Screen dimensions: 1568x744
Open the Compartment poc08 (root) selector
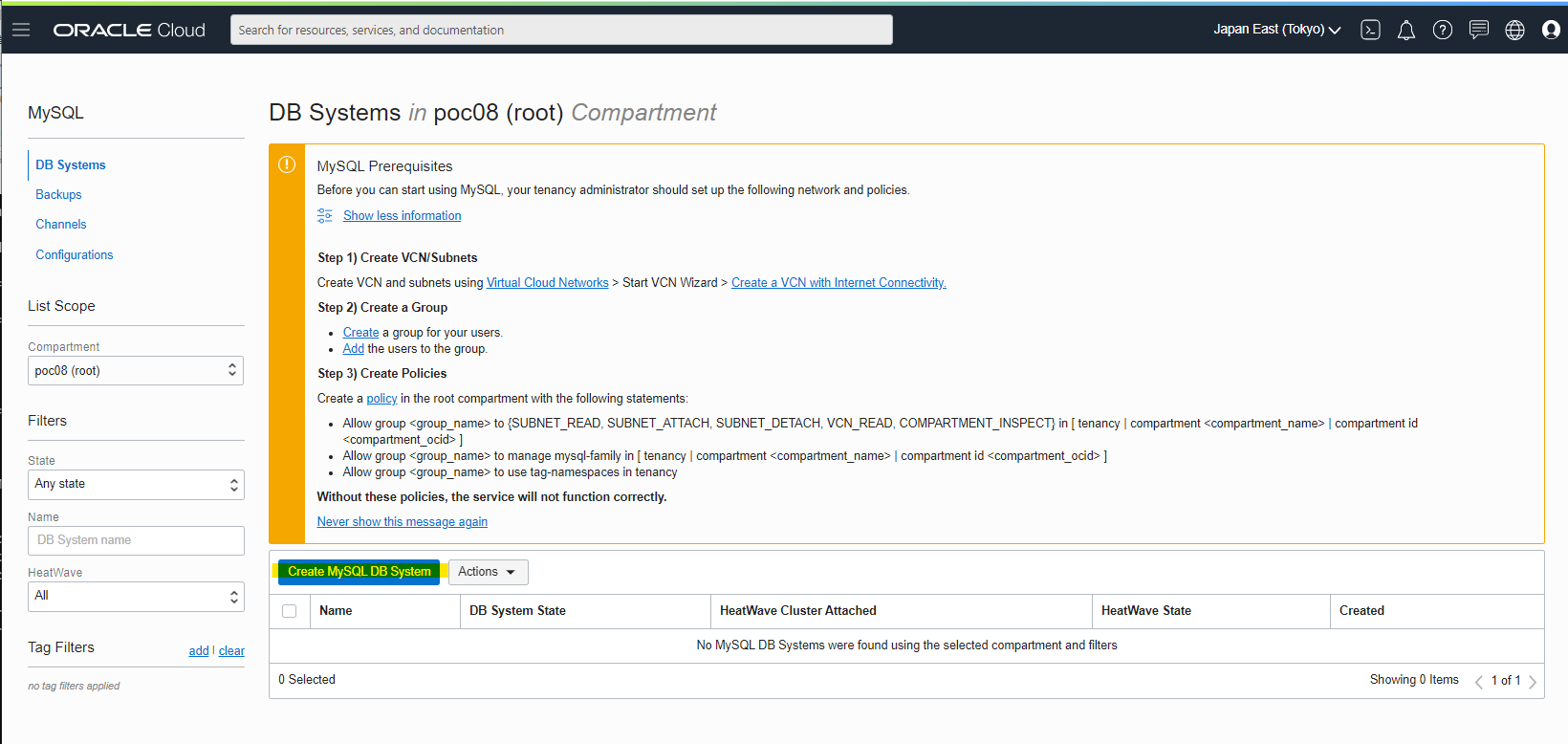pos(136,370)
